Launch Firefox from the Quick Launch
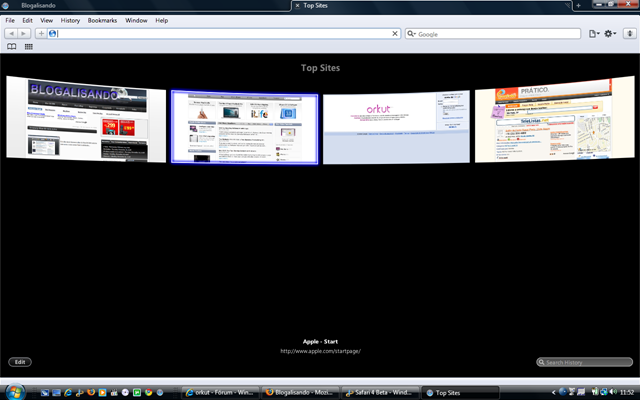This screenshot has height=400, width=640. tap(91, 393)
